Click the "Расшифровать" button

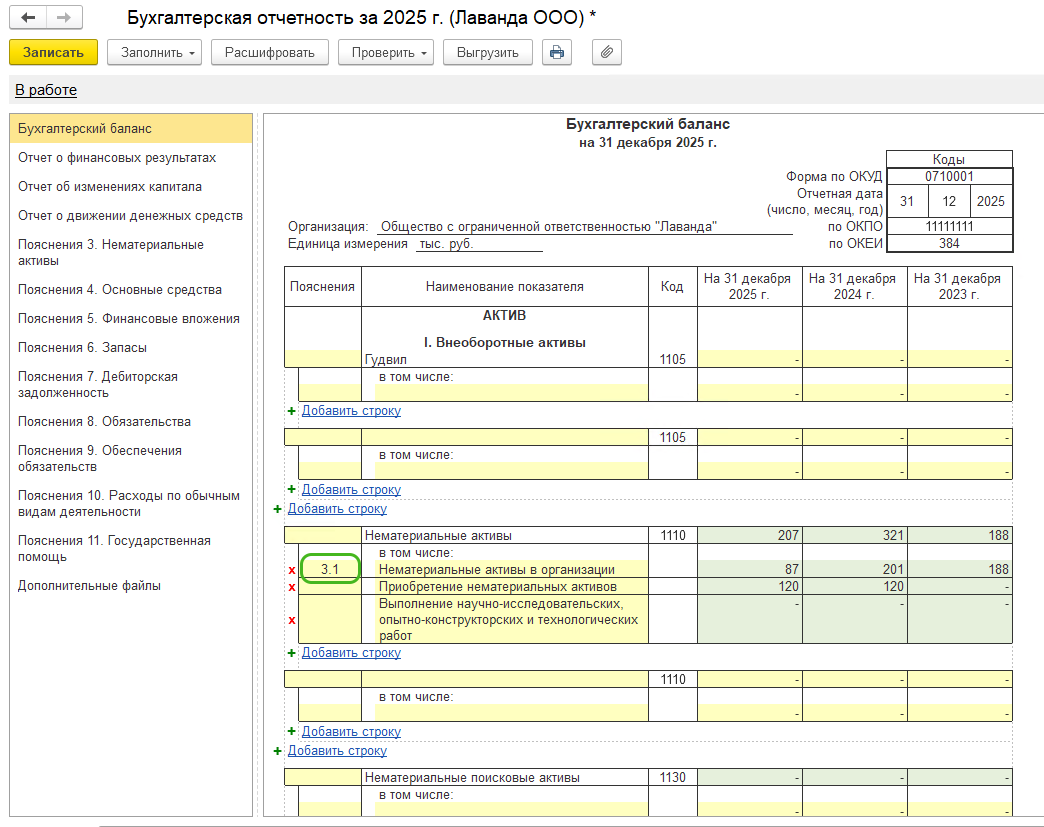click(x=269, y=53)
